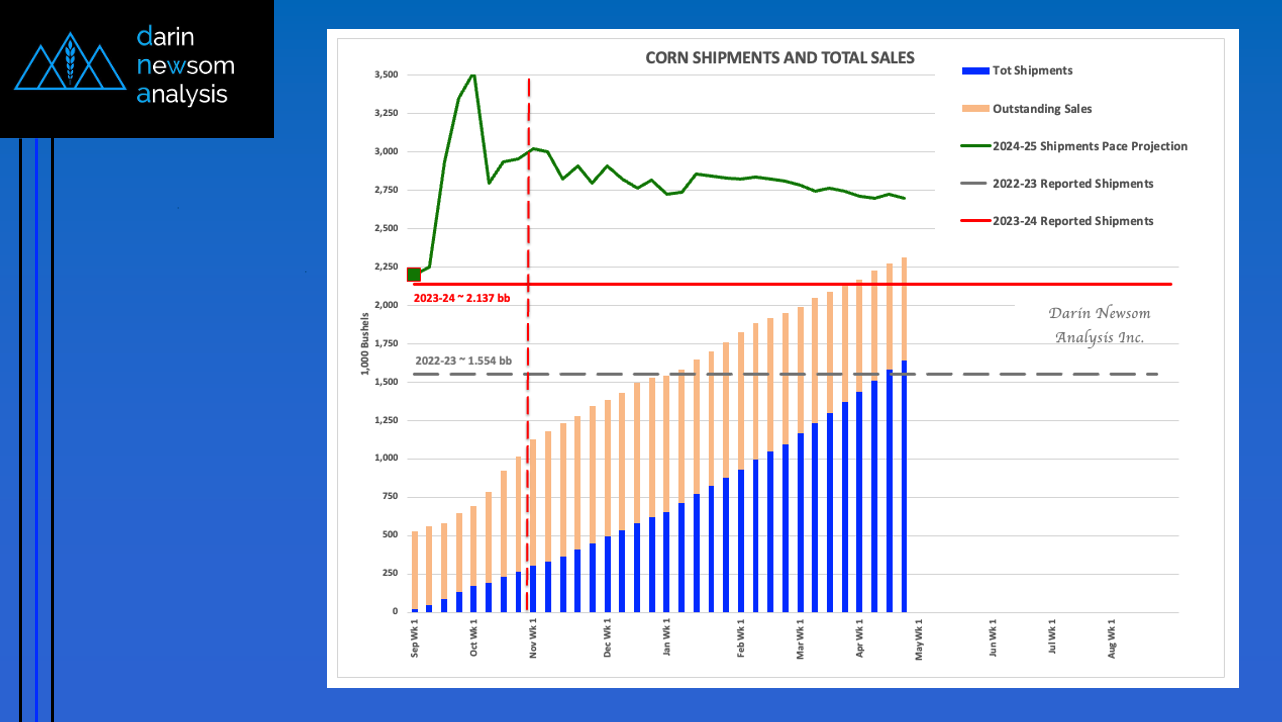
Task: Select the gray line symbol in the legend
Action: [x=975, y=184]
